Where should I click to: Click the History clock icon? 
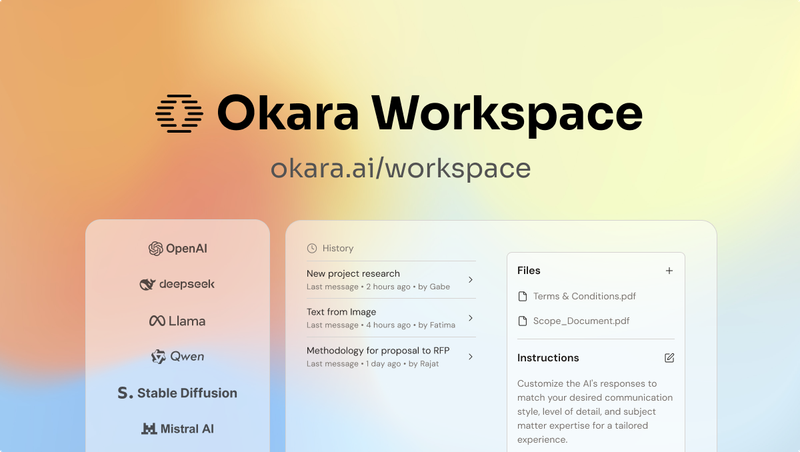tap(312, 248)
